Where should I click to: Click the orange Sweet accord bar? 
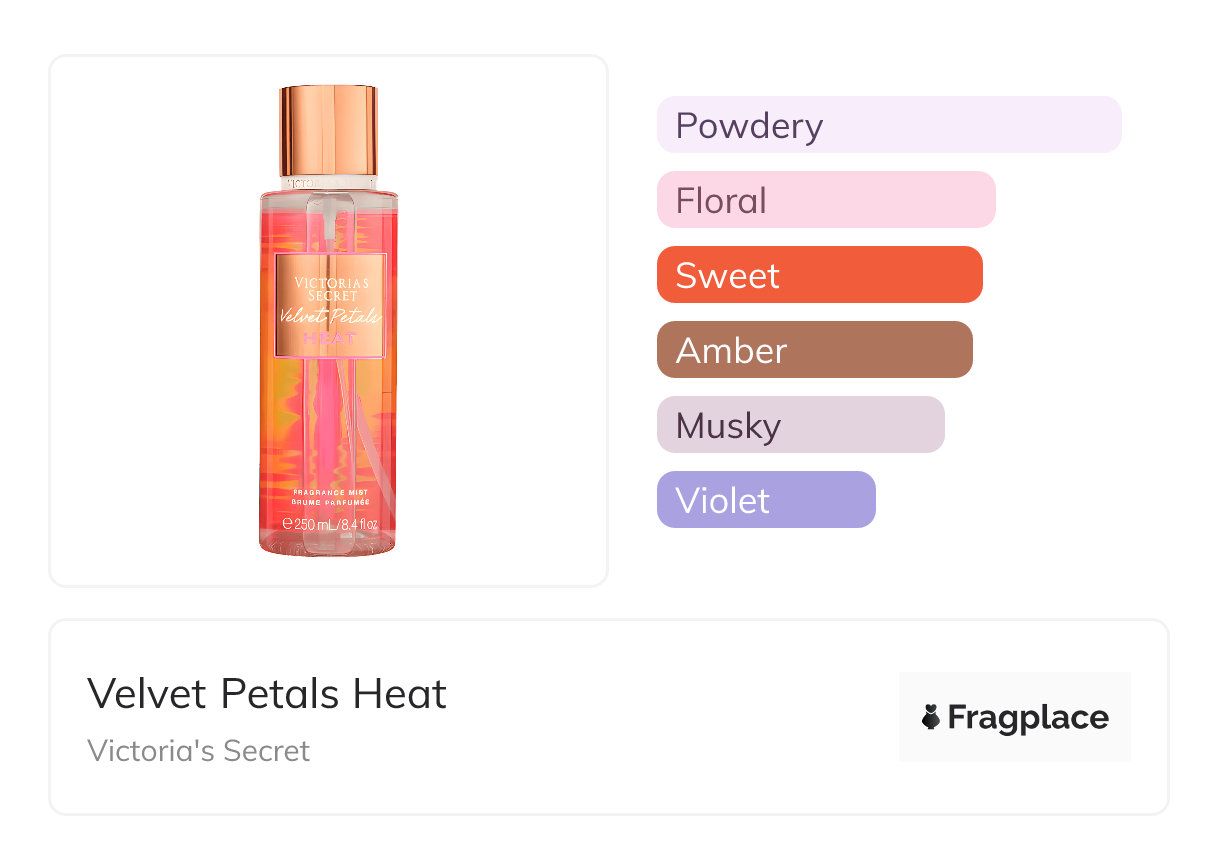pos(819,275)
